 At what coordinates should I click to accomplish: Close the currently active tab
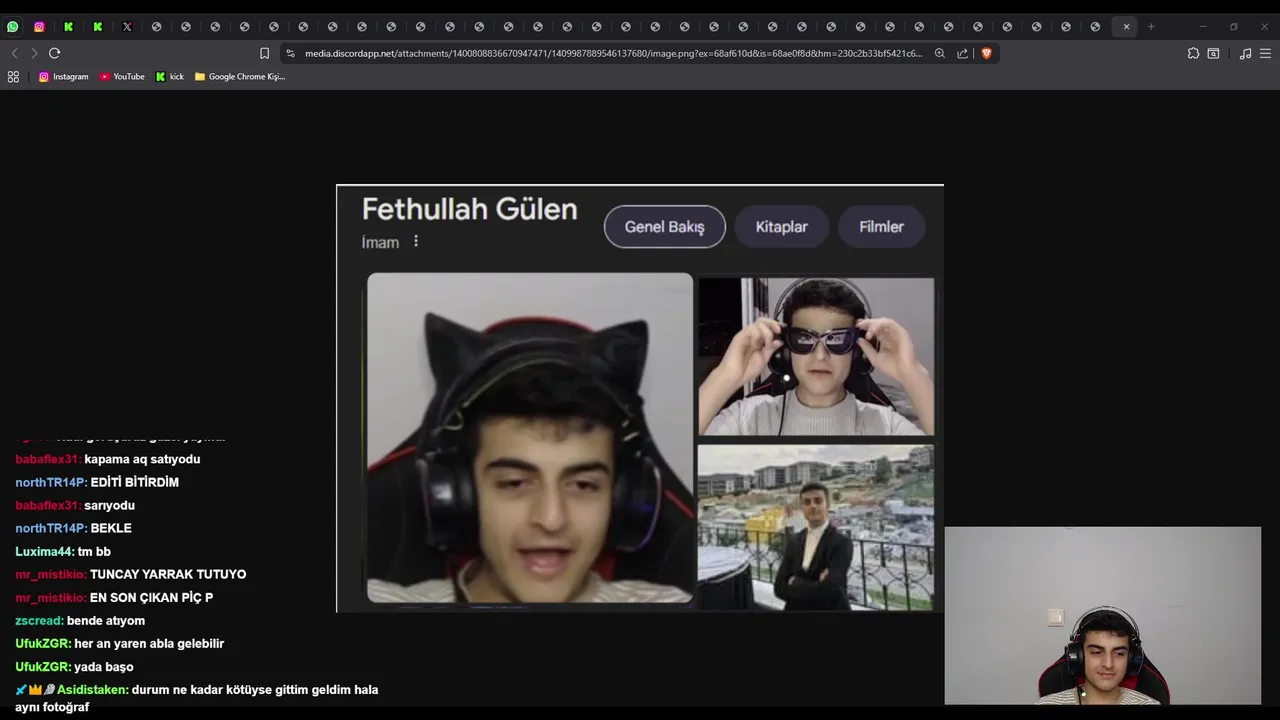(1126, 27)
